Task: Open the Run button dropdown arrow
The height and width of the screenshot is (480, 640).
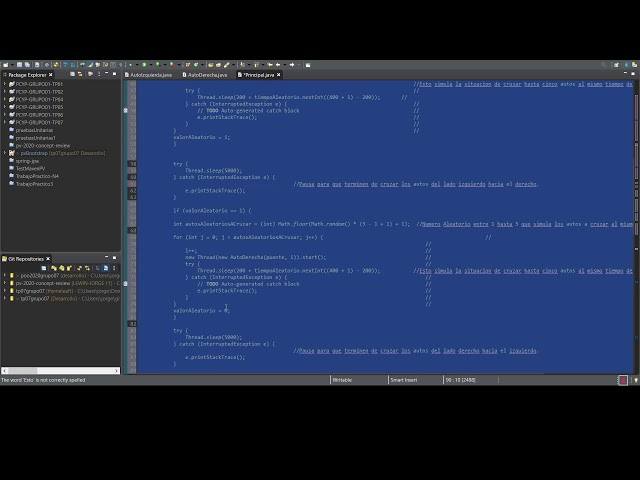Action: 151,65
